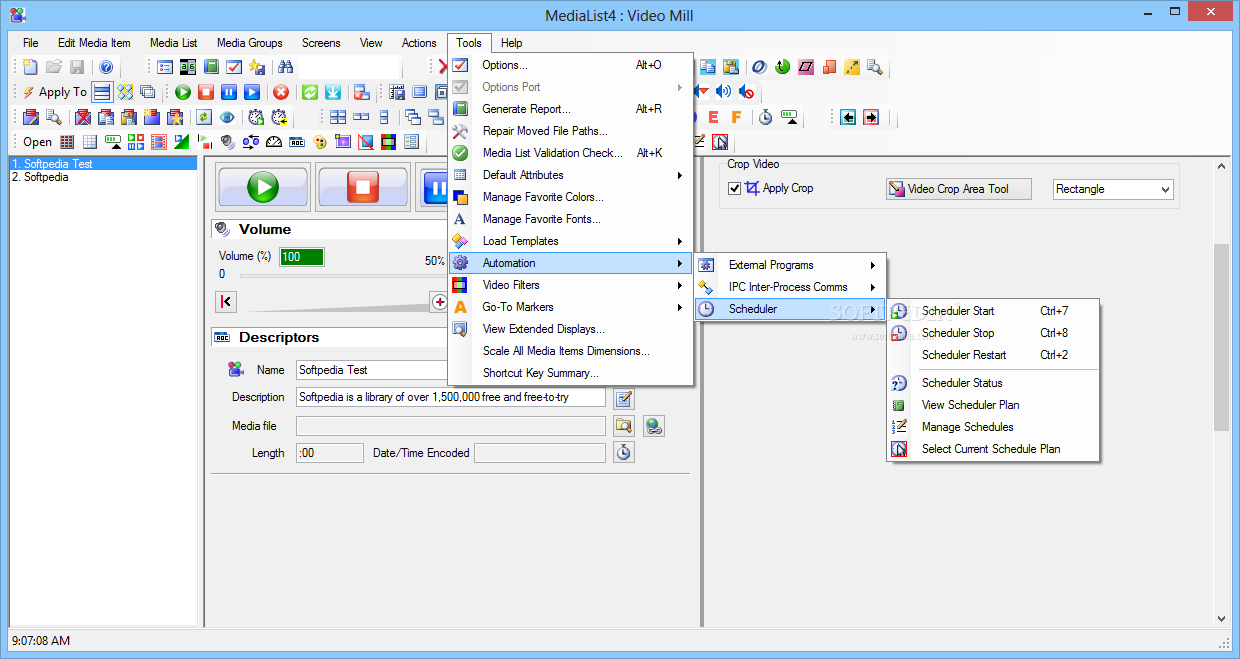The image size is (1240, 659).
Task: Click the right arrow navigation icon
Action: click(871, 117)
